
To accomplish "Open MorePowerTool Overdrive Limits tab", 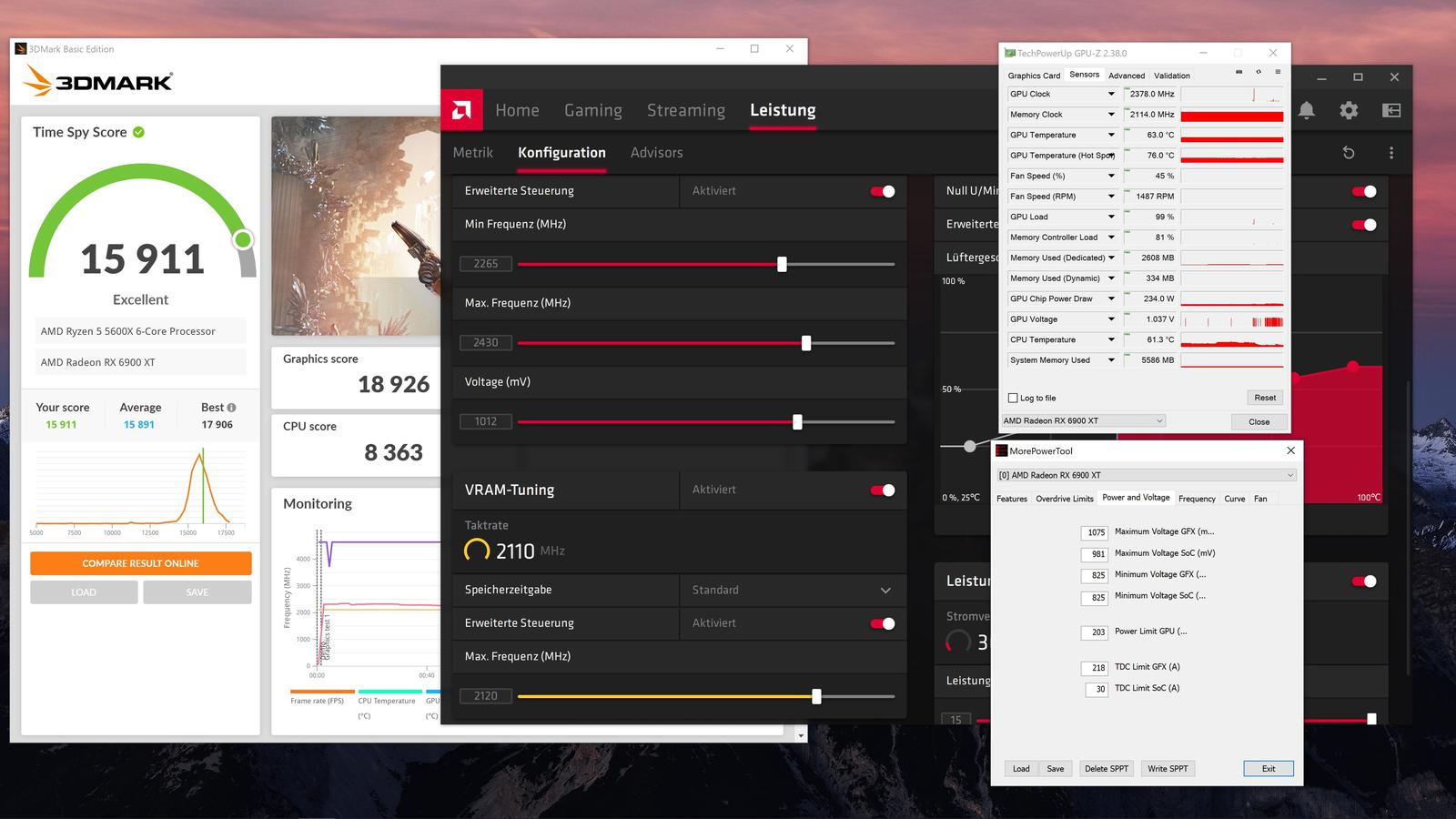I will [x=1065, y=499].
